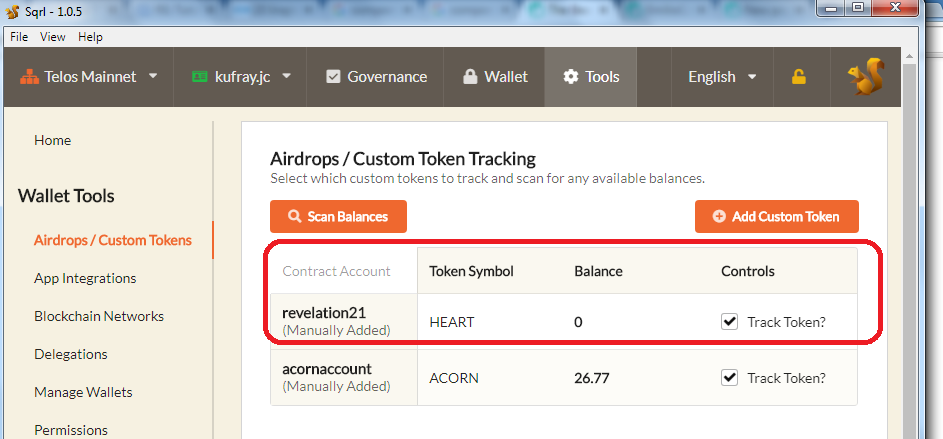Click the magnifier icon on Scan Balances

(295, 216)
